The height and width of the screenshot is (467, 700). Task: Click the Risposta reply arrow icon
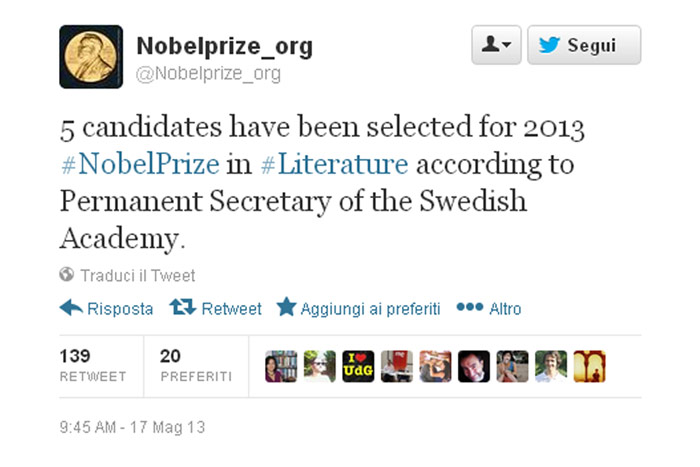71,308
